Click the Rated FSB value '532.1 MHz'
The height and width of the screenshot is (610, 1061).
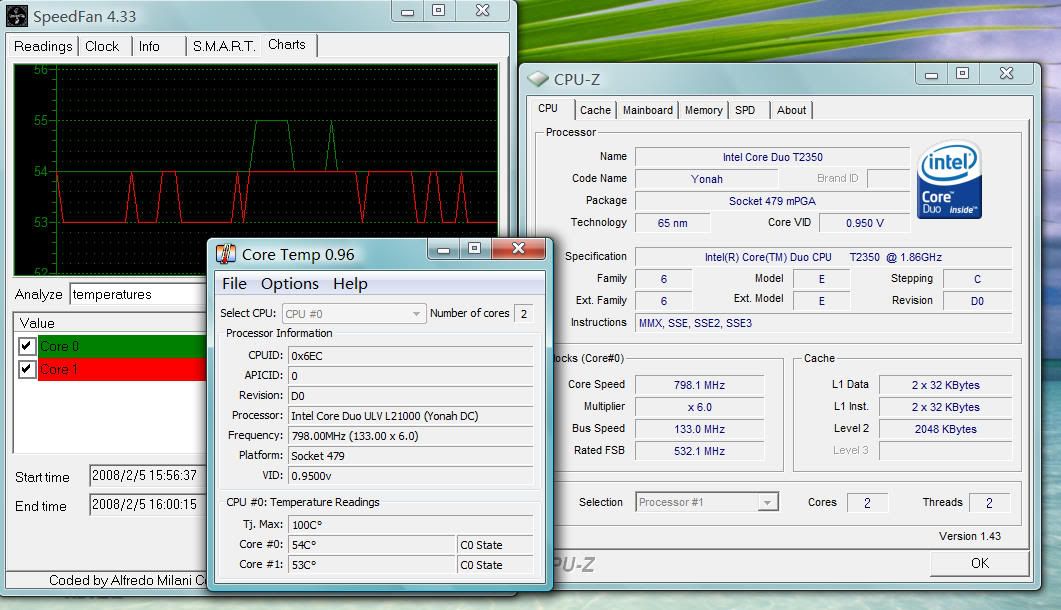699,451
